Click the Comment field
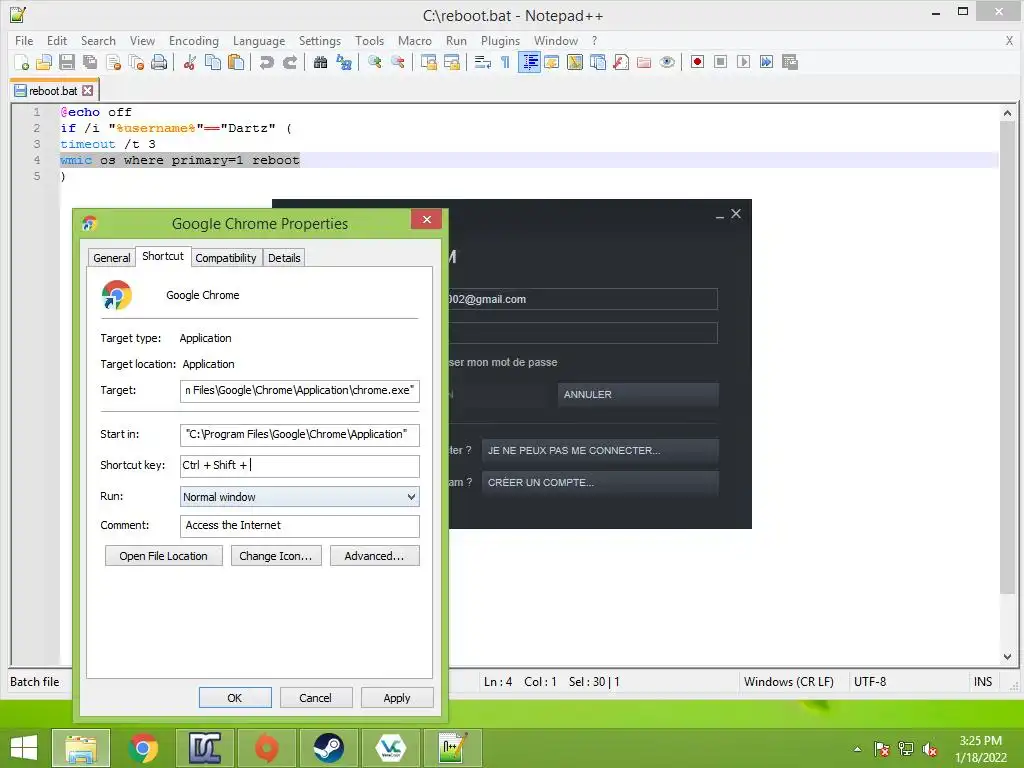This screenshot has height=768, width=1024. [x=300, y=526]
